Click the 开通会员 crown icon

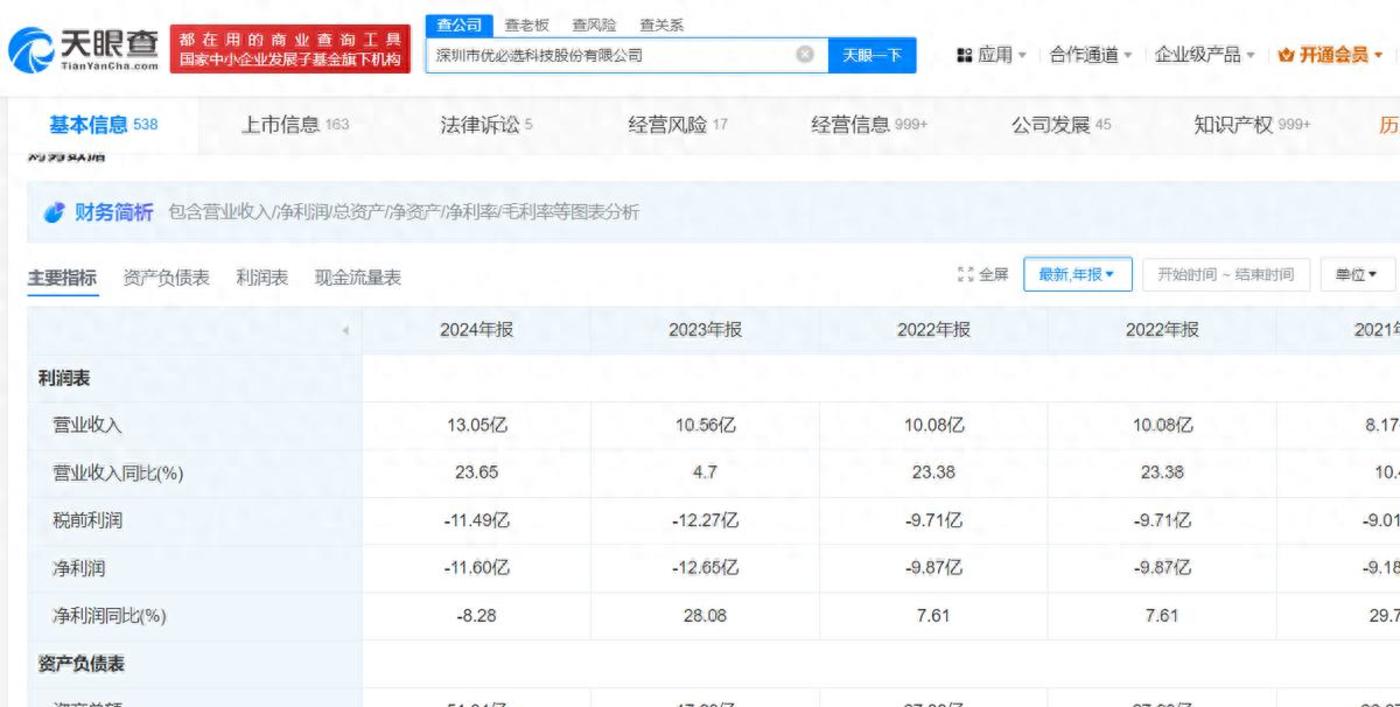[x=1286, y=55]
